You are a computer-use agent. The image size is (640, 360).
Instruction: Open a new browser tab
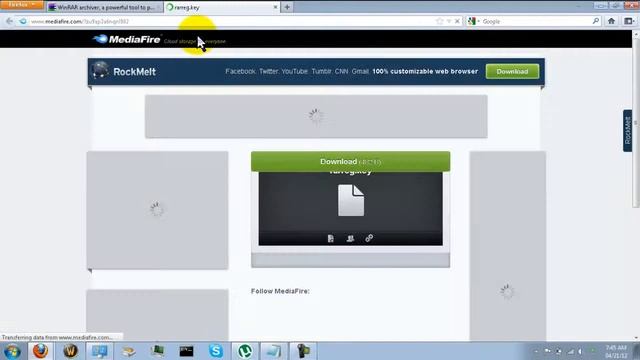click(x=287, y=7)
